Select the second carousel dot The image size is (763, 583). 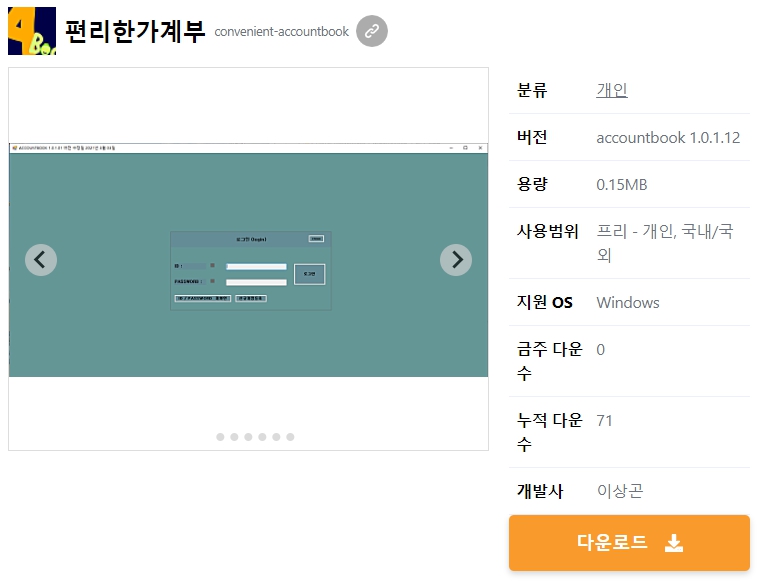coord(234,437)
